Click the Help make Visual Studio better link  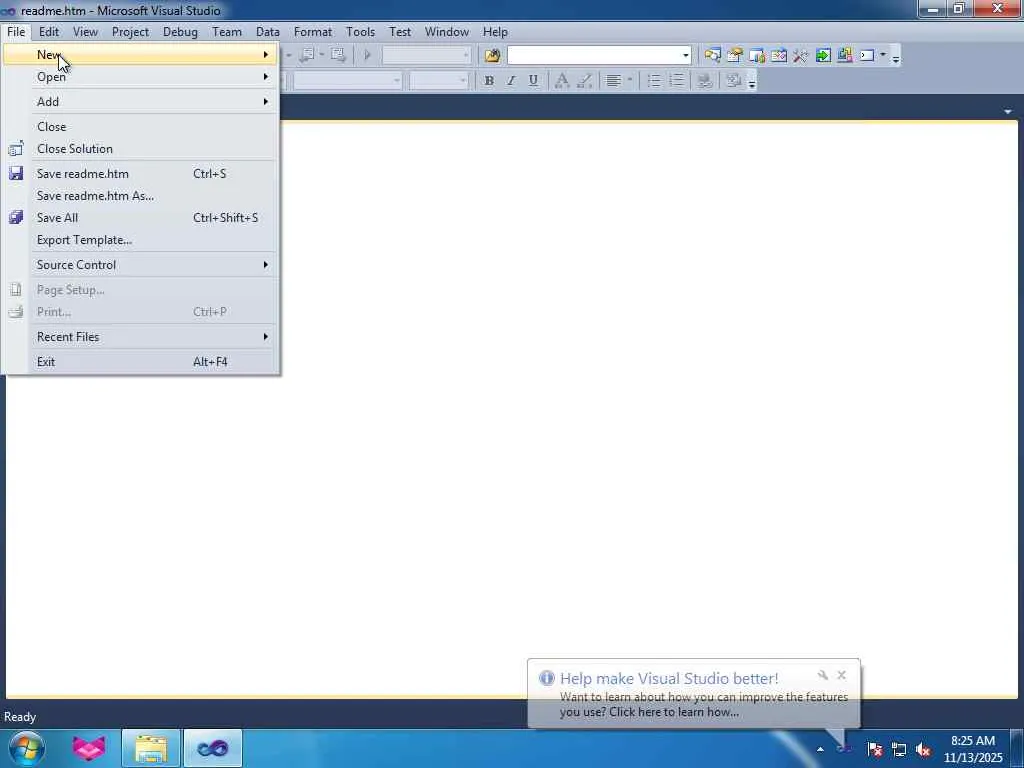669,678
